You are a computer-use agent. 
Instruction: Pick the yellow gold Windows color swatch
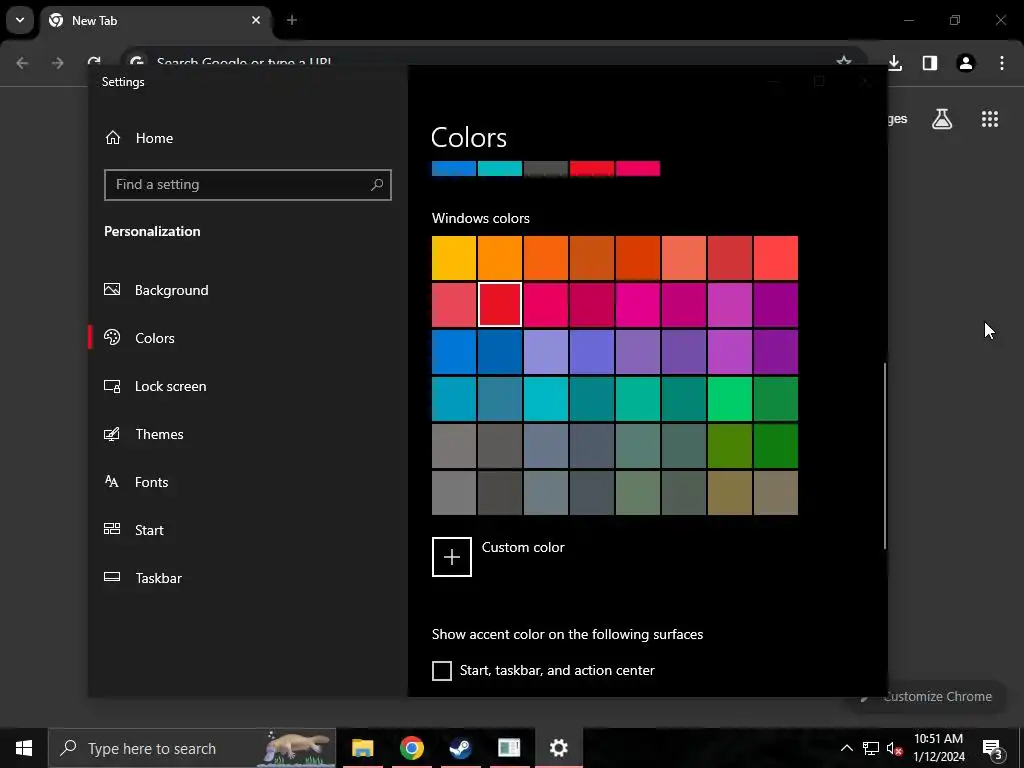point(454,258)
